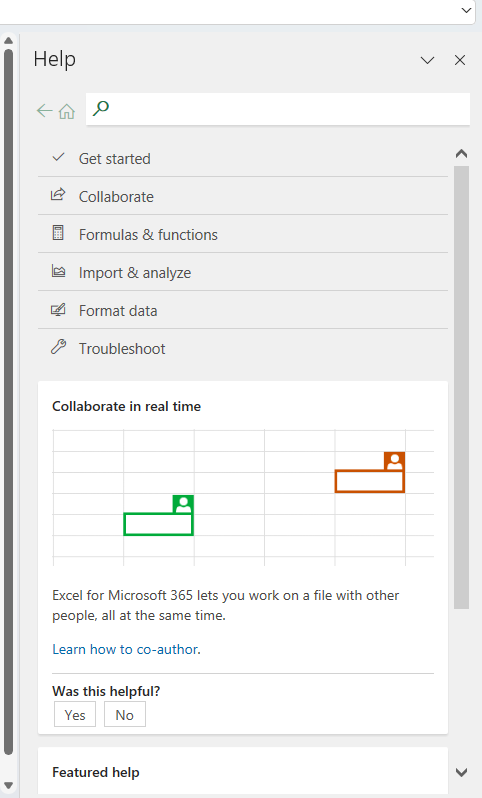Click the Format data pencil icon
This screenshot has width=482, height=798.
pyautogui.click(x=58, y=309)
